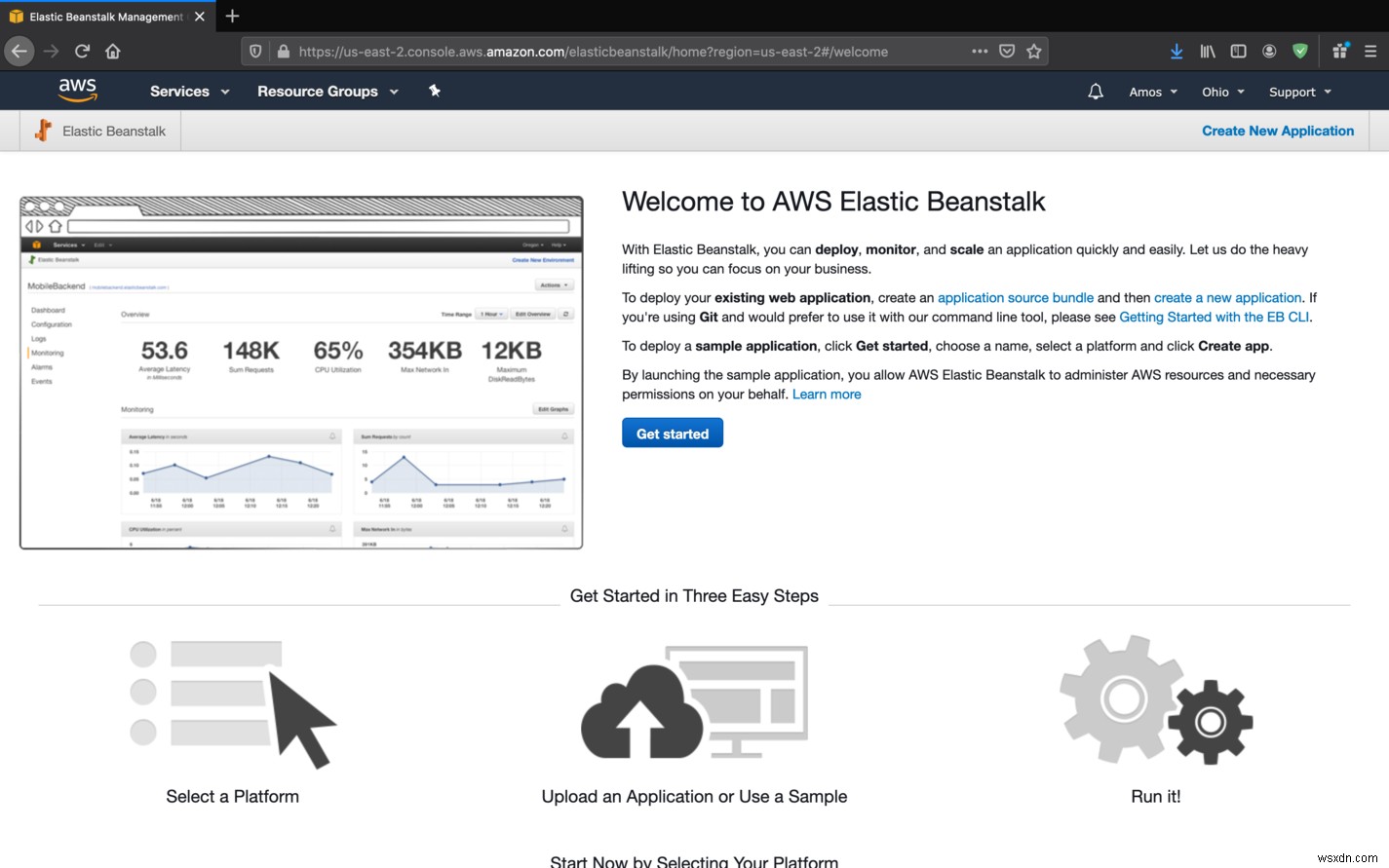The width and height of the screenshot is (1389, 868).
Task: Click the AWS logo in the navigation bar
Action: point(78,90)
